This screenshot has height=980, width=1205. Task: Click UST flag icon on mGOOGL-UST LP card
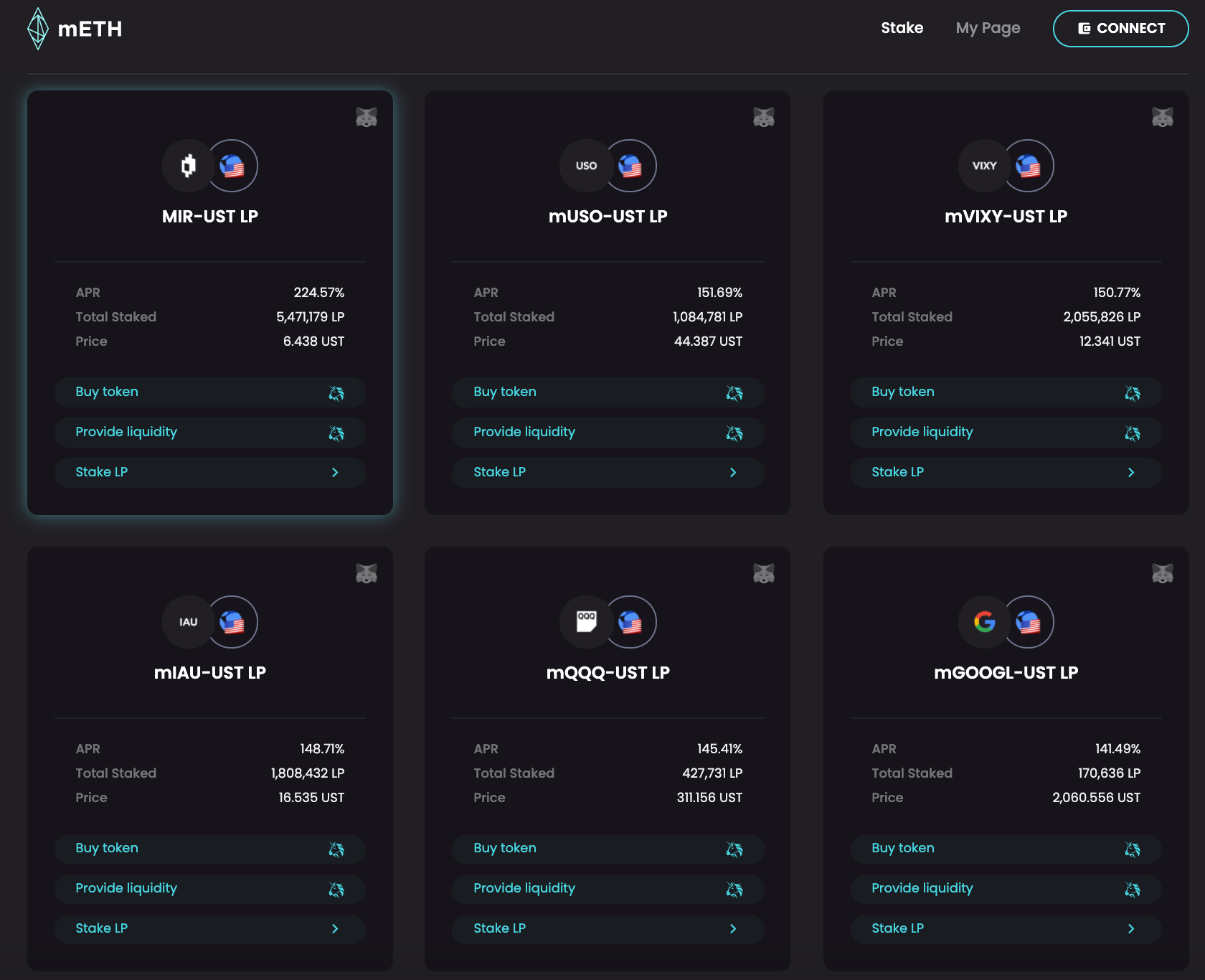pyautogui.click(x=1029, y=622)
